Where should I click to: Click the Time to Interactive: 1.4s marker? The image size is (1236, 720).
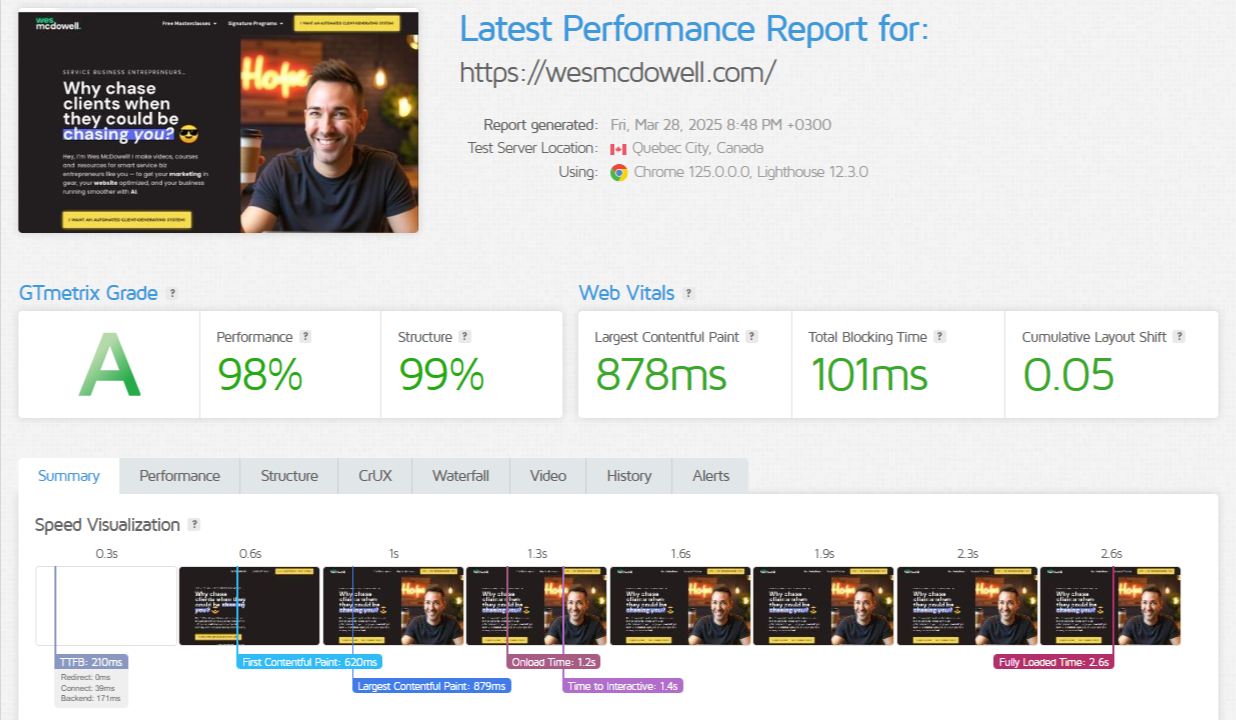623,686
